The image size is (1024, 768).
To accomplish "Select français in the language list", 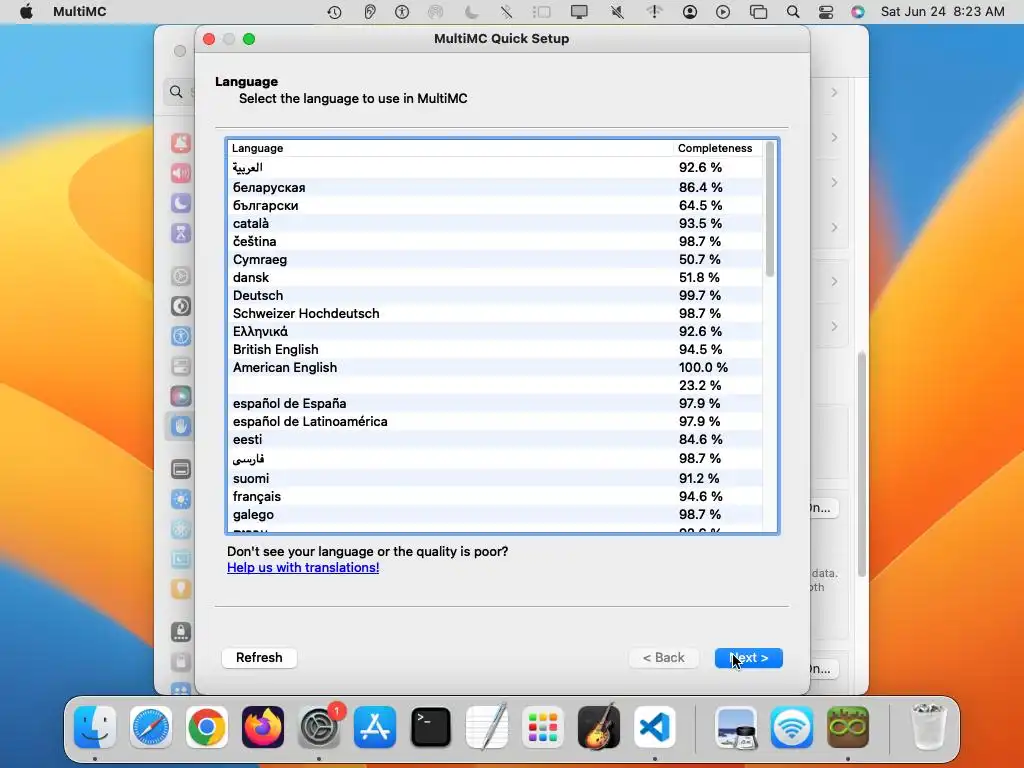I will click(x=495, y=496).
